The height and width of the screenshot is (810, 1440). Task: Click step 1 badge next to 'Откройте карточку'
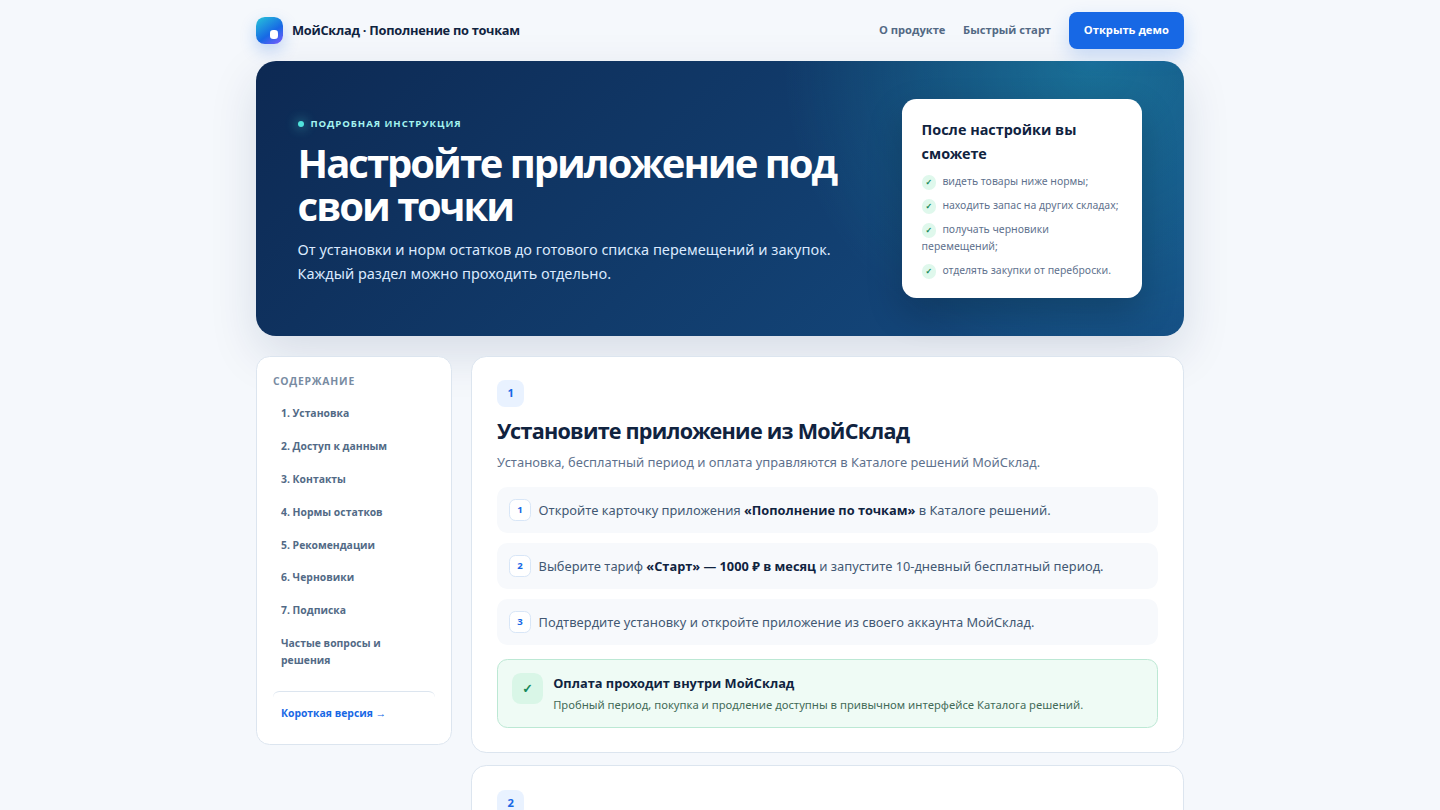pyautogui.click(x=519, y=510)
